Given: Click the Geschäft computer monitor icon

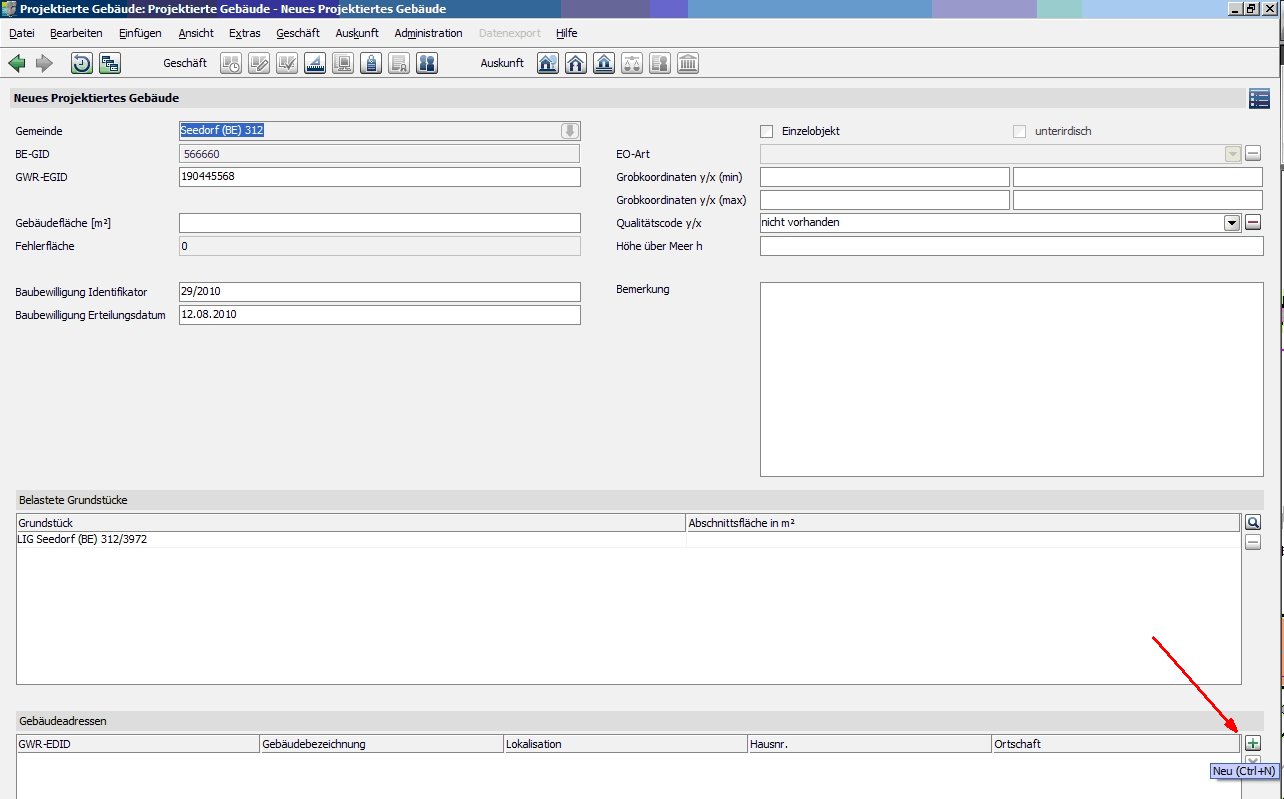Looking at the screenshot, I should pos(343,64).
